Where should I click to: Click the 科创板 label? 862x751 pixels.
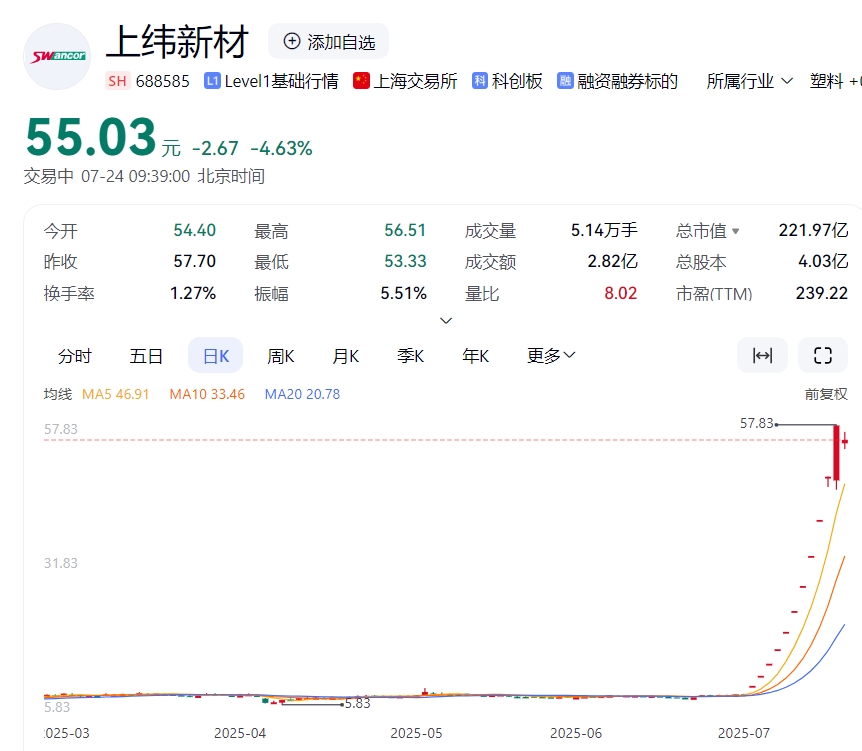pyautogui.click(x=517, y=81)
